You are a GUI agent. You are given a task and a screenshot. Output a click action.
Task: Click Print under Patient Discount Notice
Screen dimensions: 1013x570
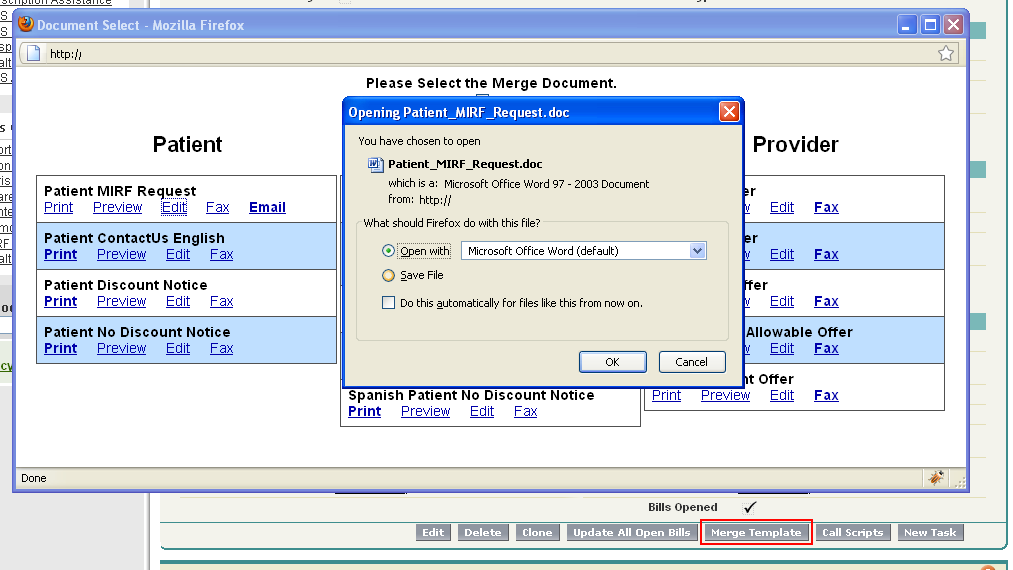tap(60, 302)
